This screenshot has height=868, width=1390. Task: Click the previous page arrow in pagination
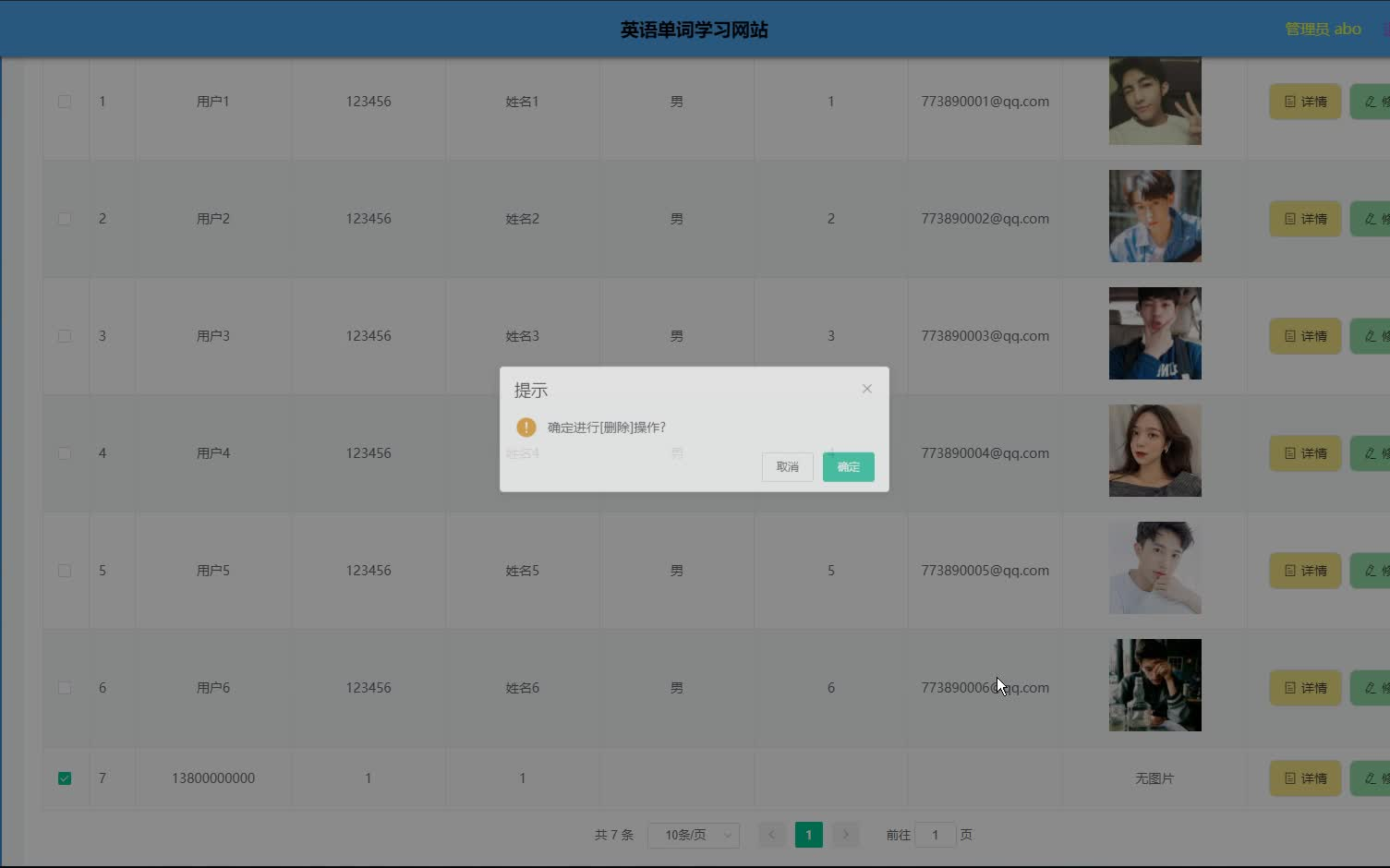(x=771, y=834)
